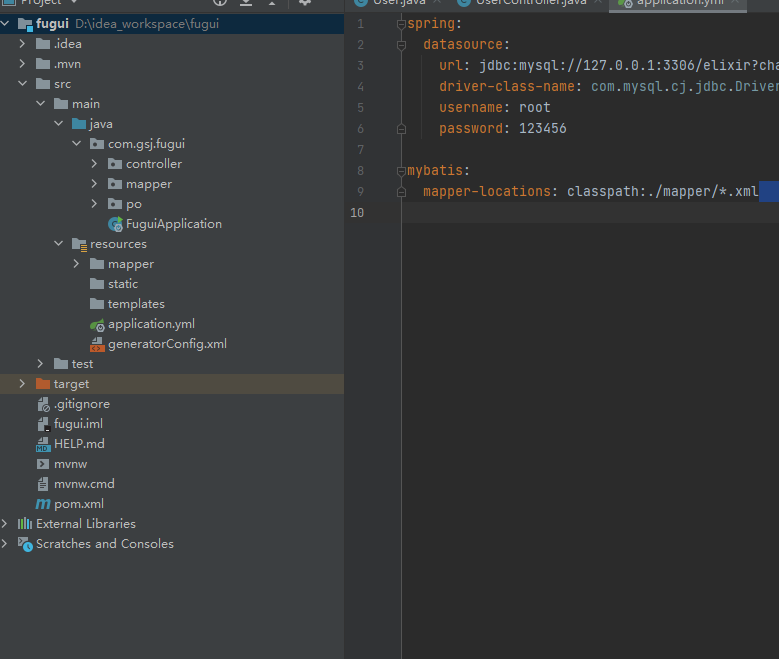Fold the mybatis block at line 8
This screenshot has height=659, width=779.
coord(401,171)
